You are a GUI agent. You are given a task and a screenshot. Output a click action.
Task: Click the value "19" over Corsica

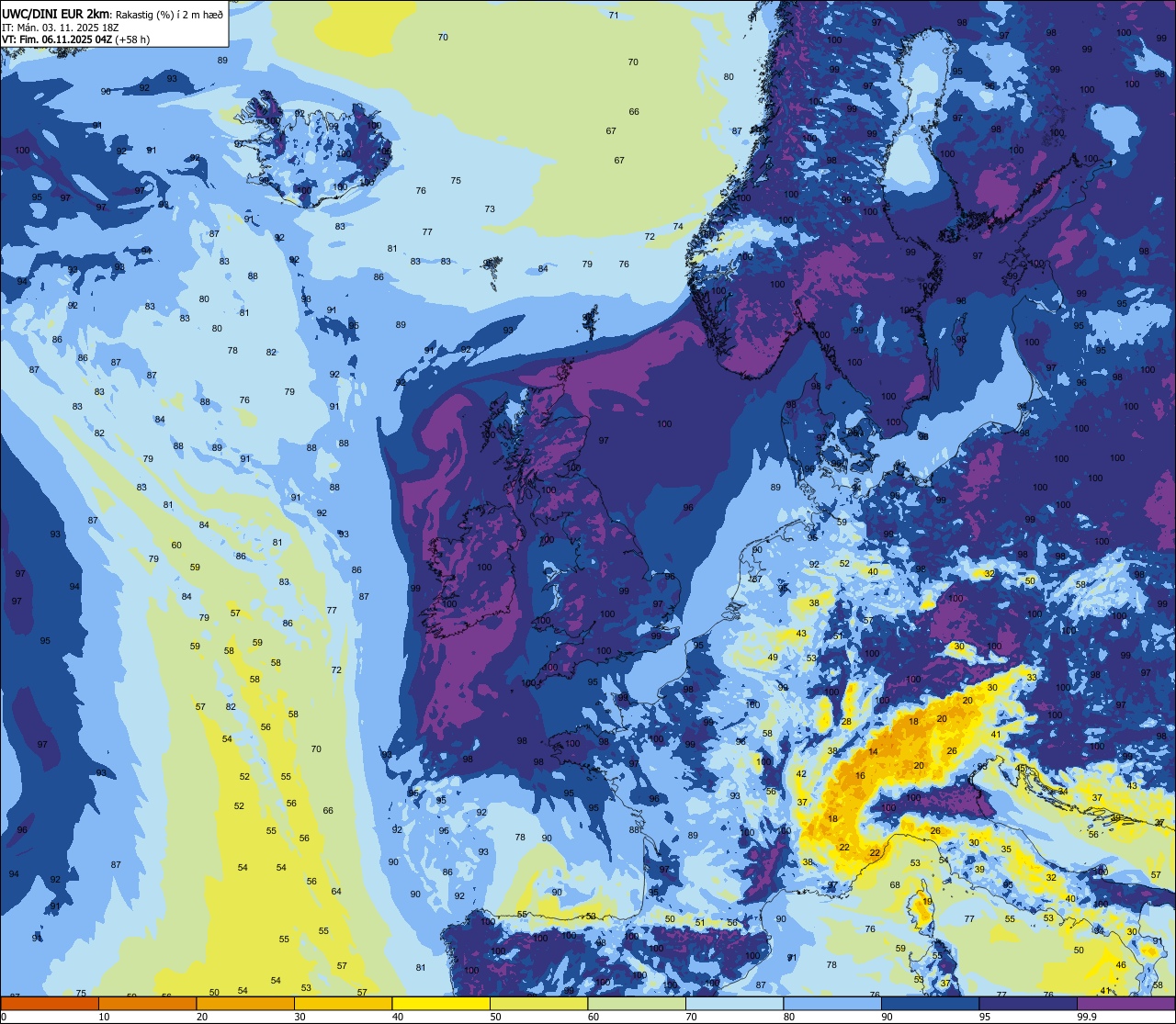click(x=927, y=902)
